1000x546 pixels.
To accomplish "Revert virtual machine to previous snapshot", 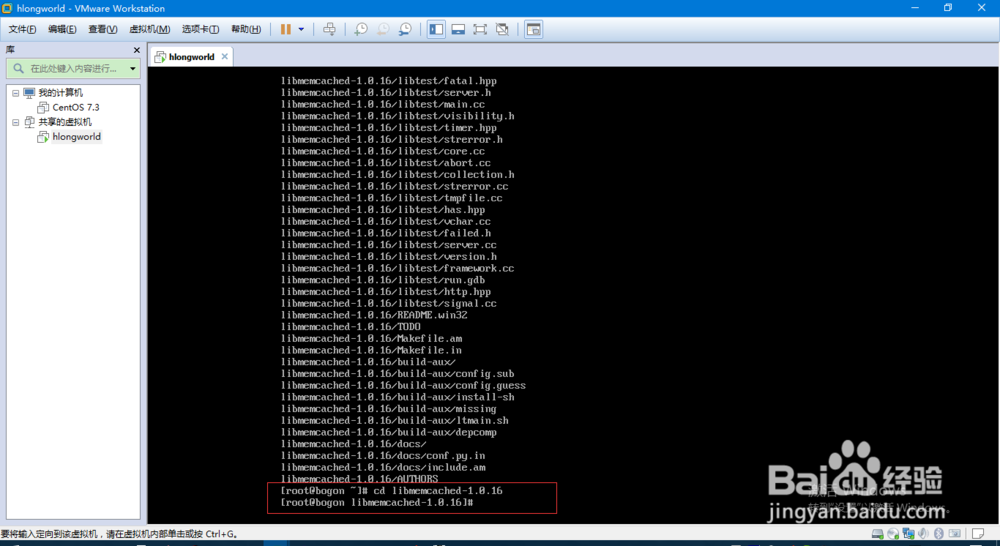I will point(383,29).
